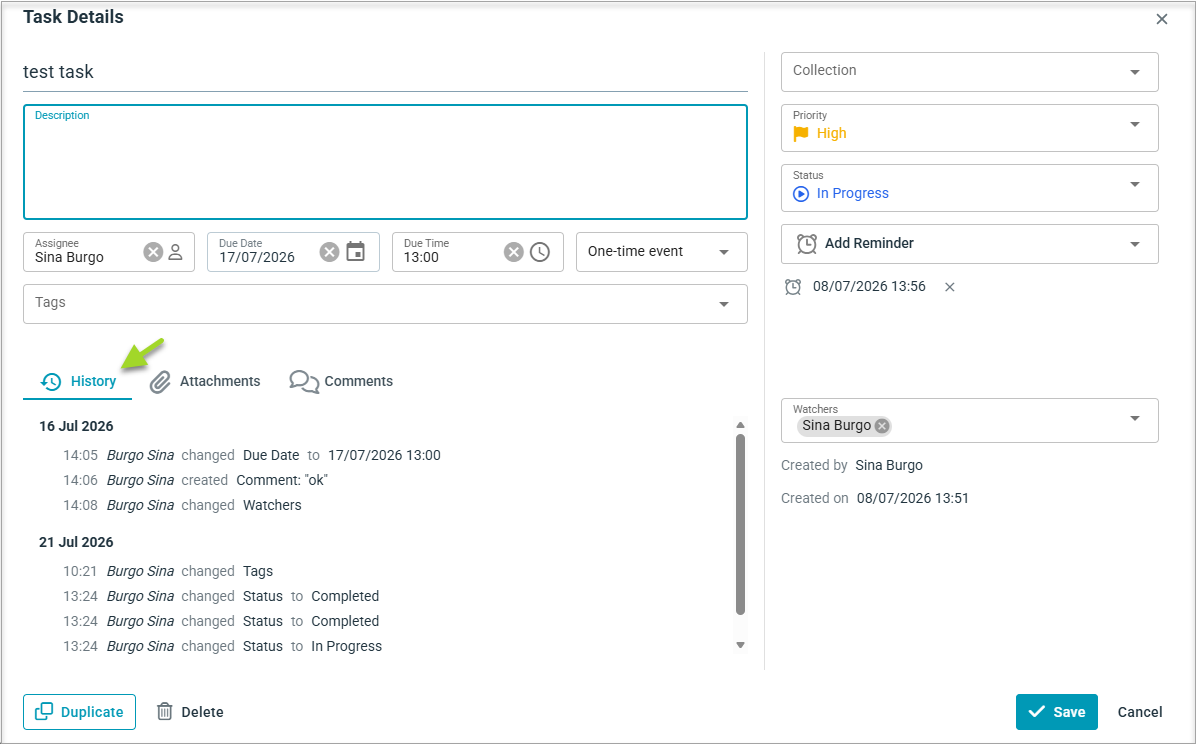Image resolution: width=1196 pixels, height=744 pixels.
Task: Switch to the Comments tab
Action: 341,382
